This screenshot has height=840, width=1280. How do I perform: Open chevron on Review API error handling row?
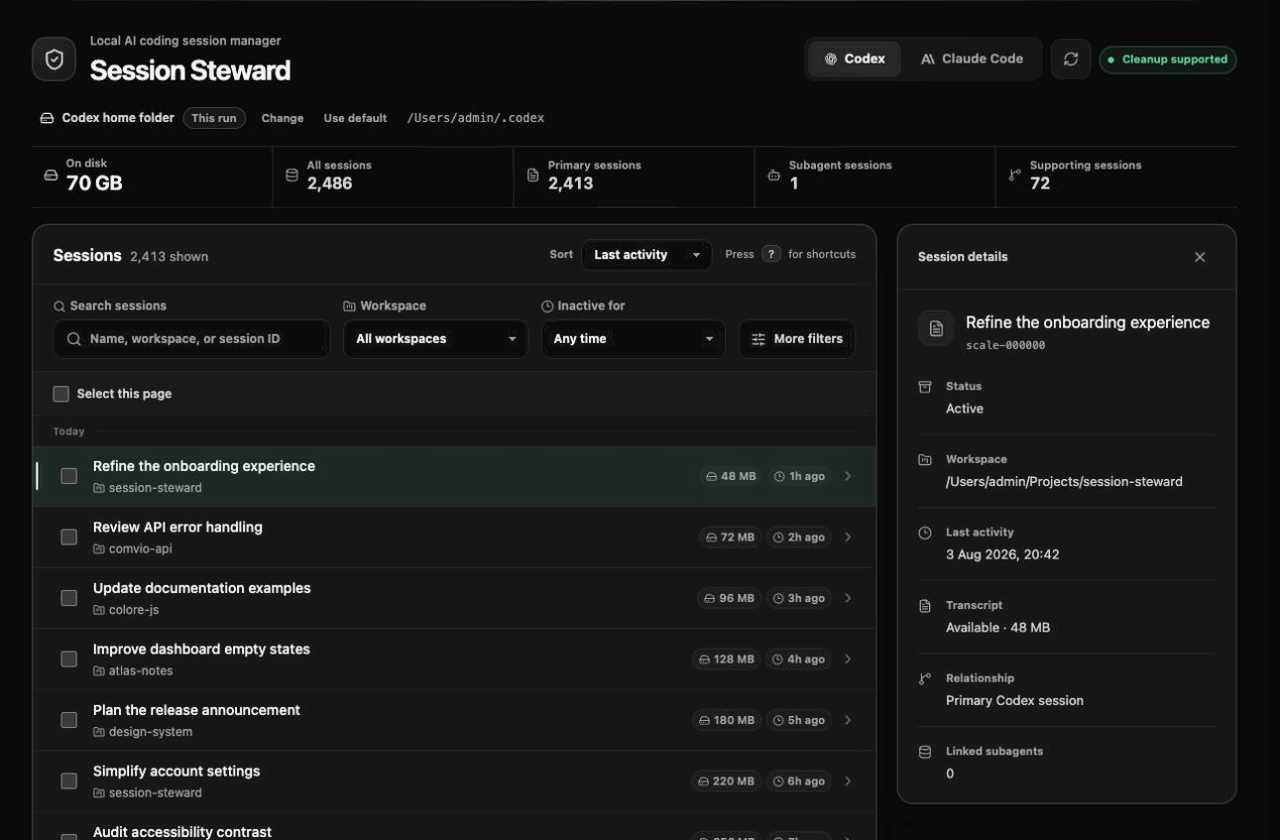848,537
